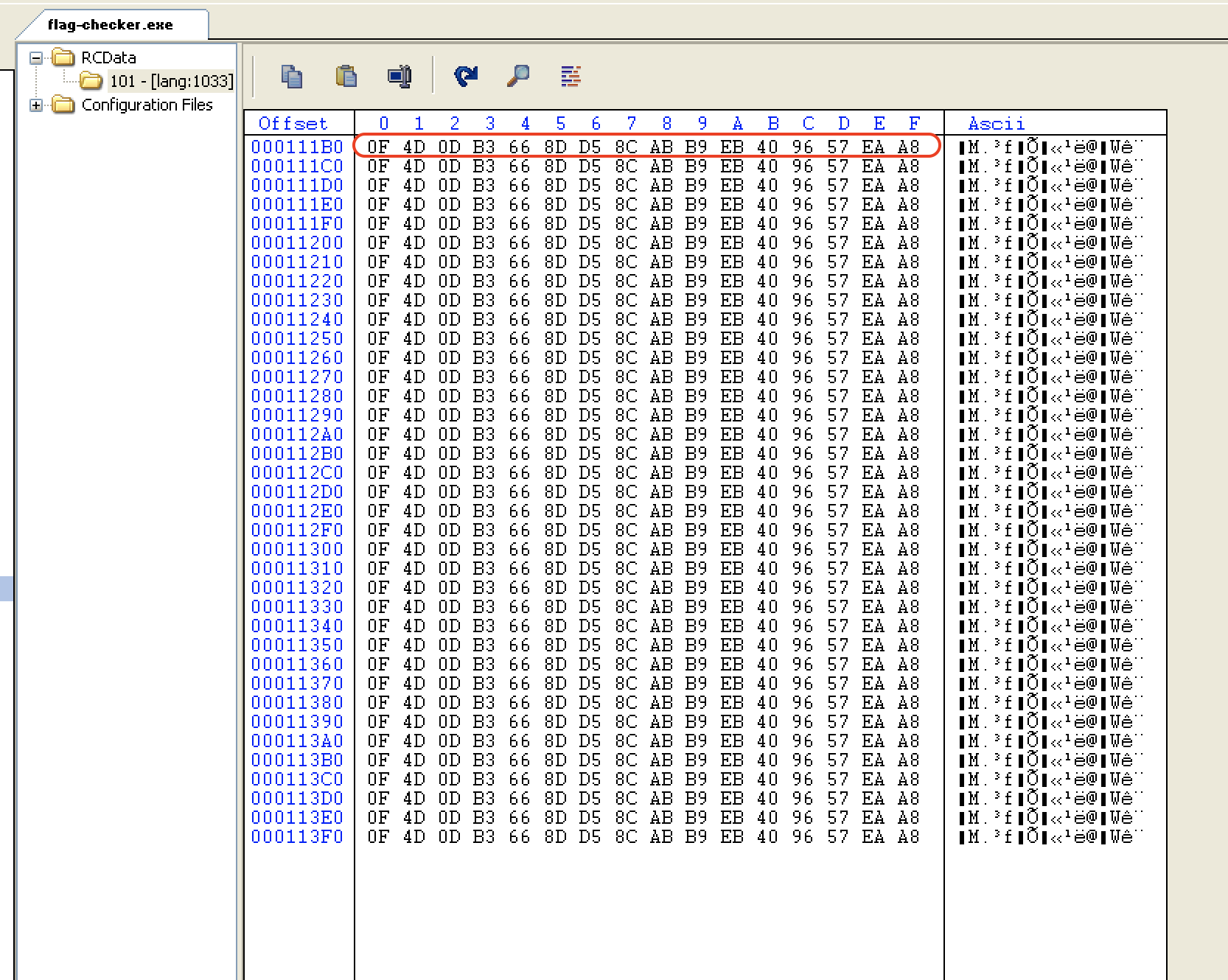Click hex column header C

tap(809, 123)
